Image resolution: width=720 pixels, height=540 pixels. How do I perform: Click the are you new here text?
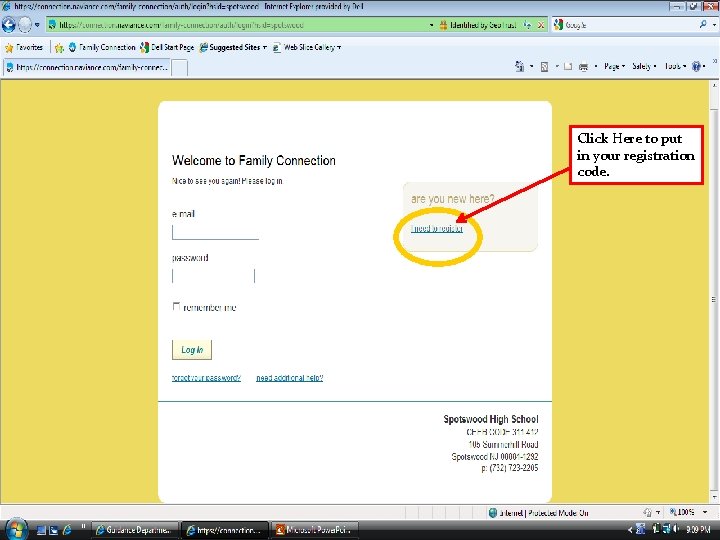[x=452, y=199]
